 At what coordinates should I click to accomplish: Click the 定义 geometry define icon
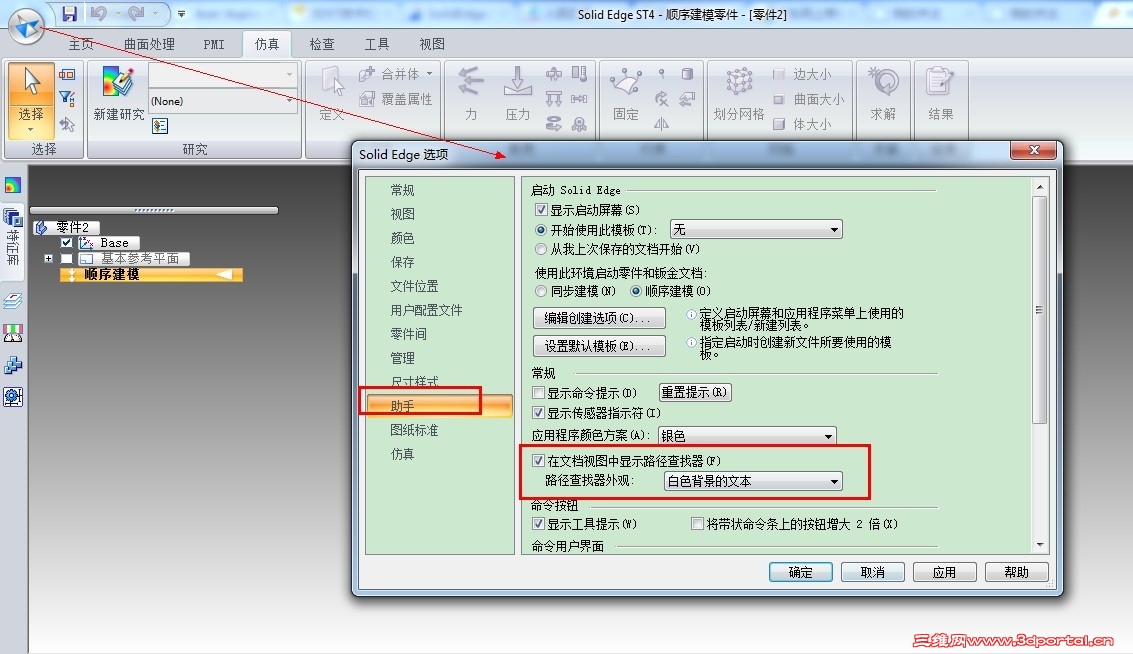[x=332, y=82]
